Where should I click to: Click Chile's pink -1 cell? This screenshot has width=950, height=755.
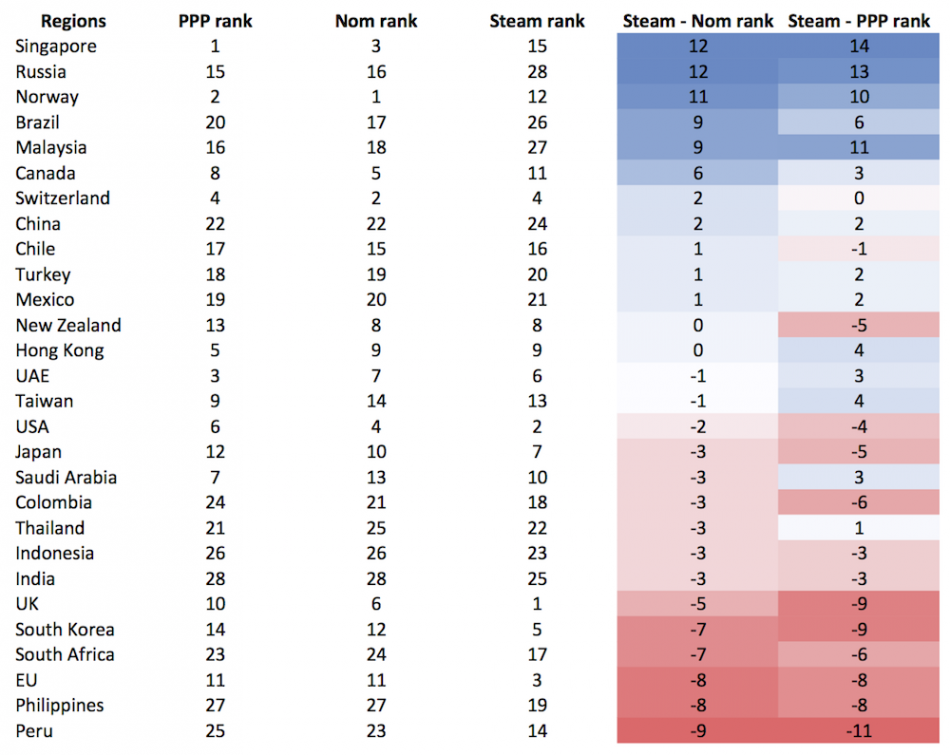860,249
